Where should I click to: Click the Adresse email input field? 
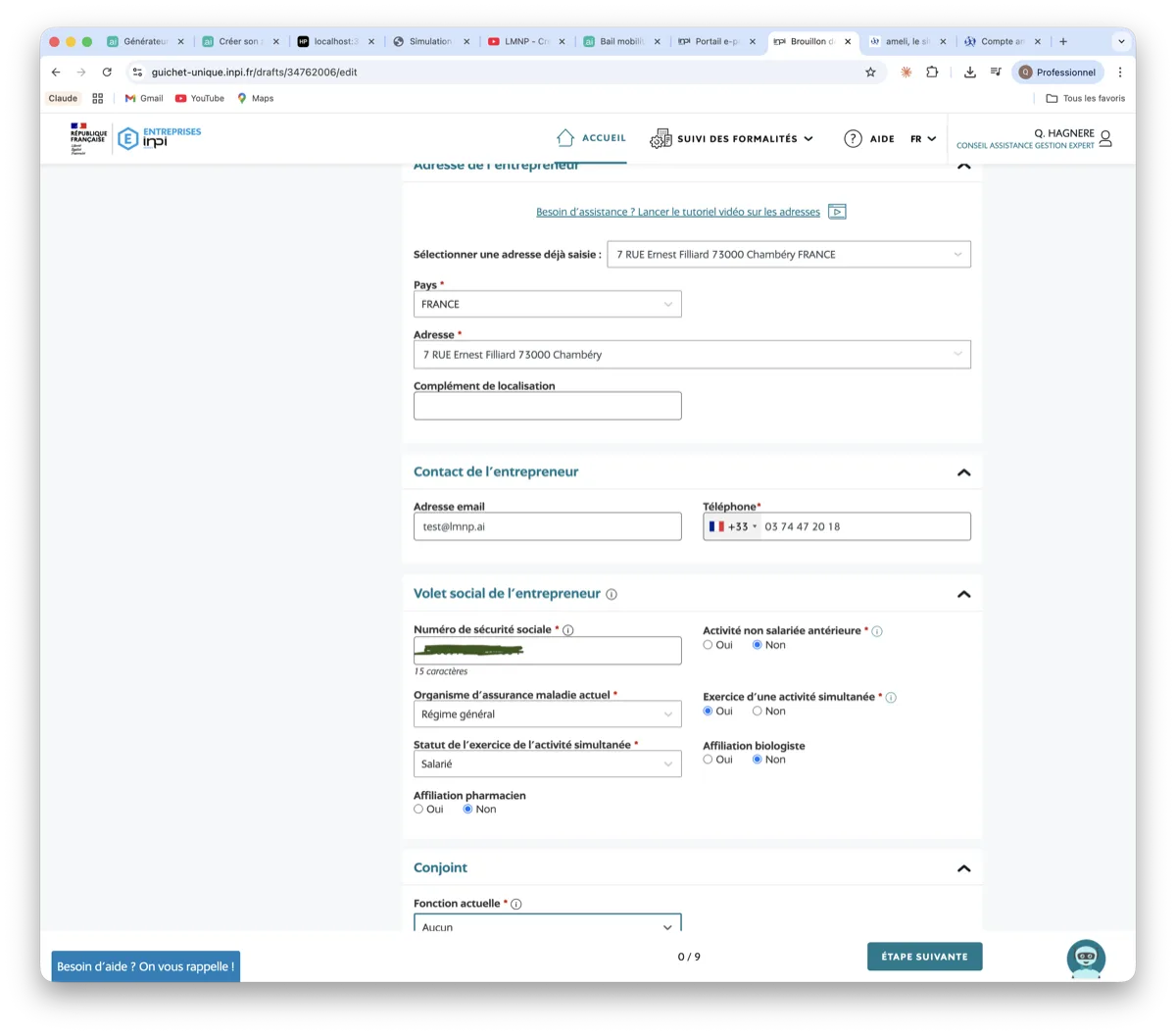pos(547,526)
